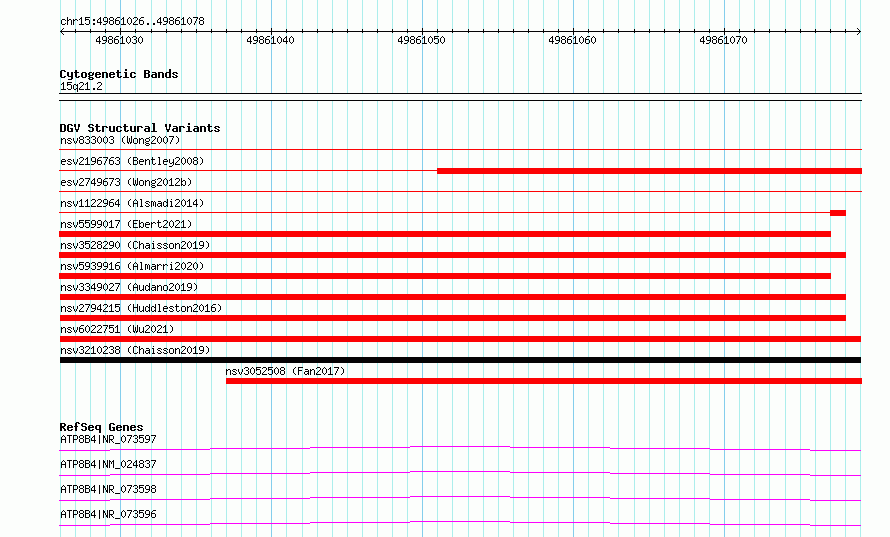
Task: Open variant nsv5599017 (Ebert2021)
Action: click(126, 224)
